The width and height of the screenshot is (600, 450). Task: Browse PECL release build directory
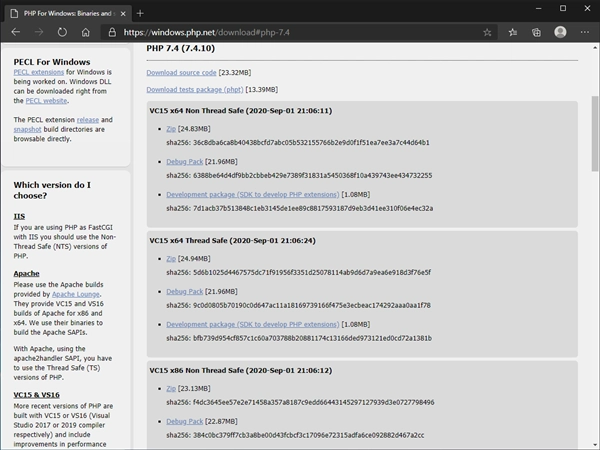88,120
